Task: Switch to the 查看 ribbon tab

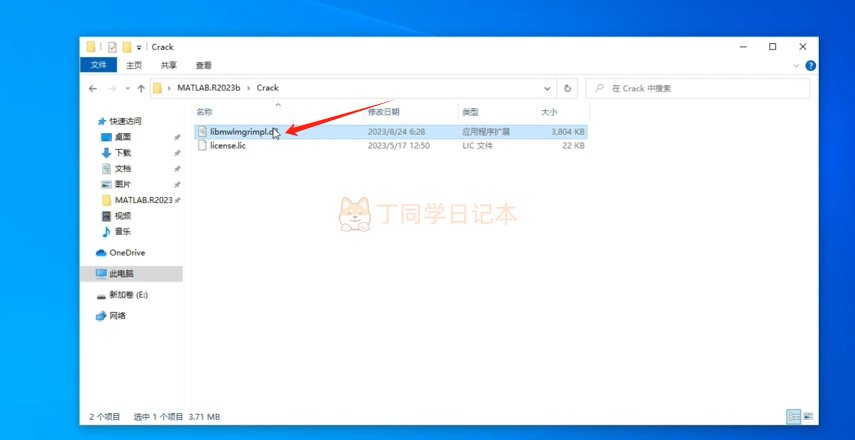Action: [203, 65]
